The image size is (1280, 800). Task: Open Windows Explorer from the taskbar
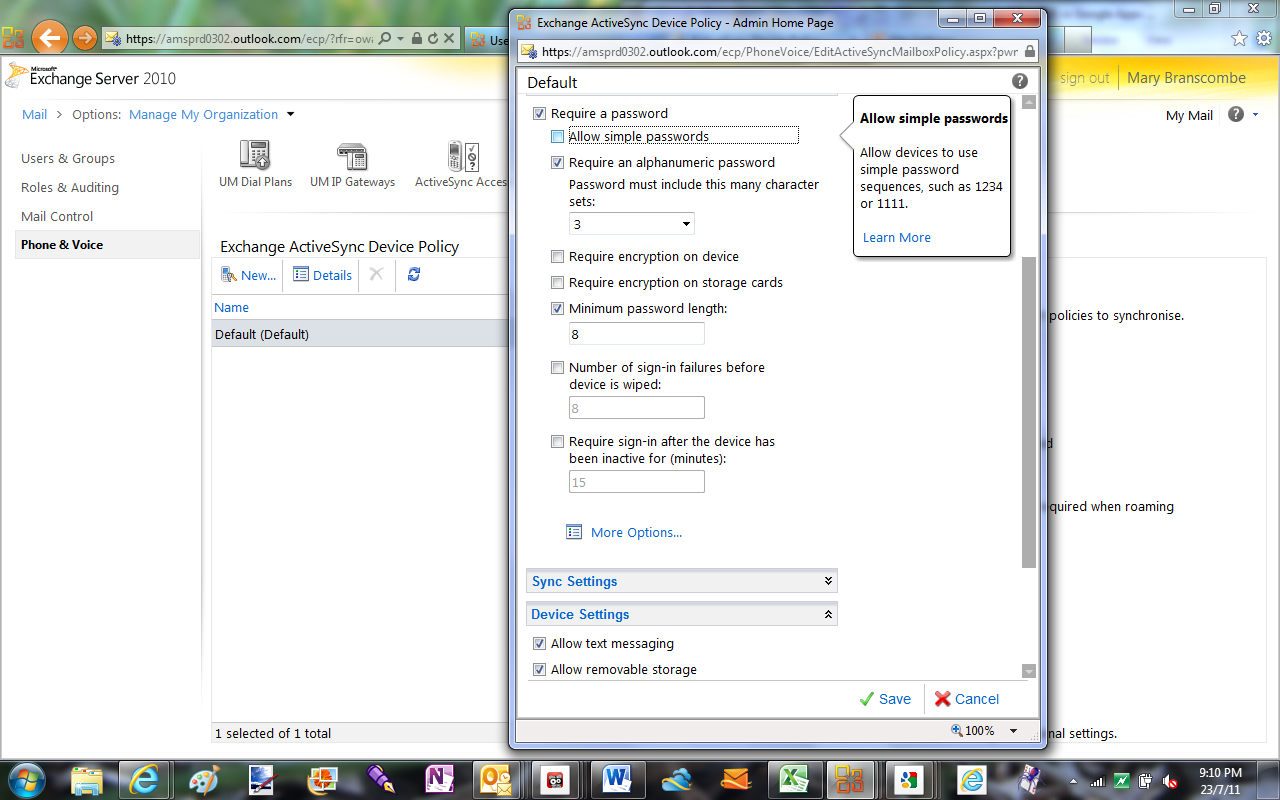(88, 779)
